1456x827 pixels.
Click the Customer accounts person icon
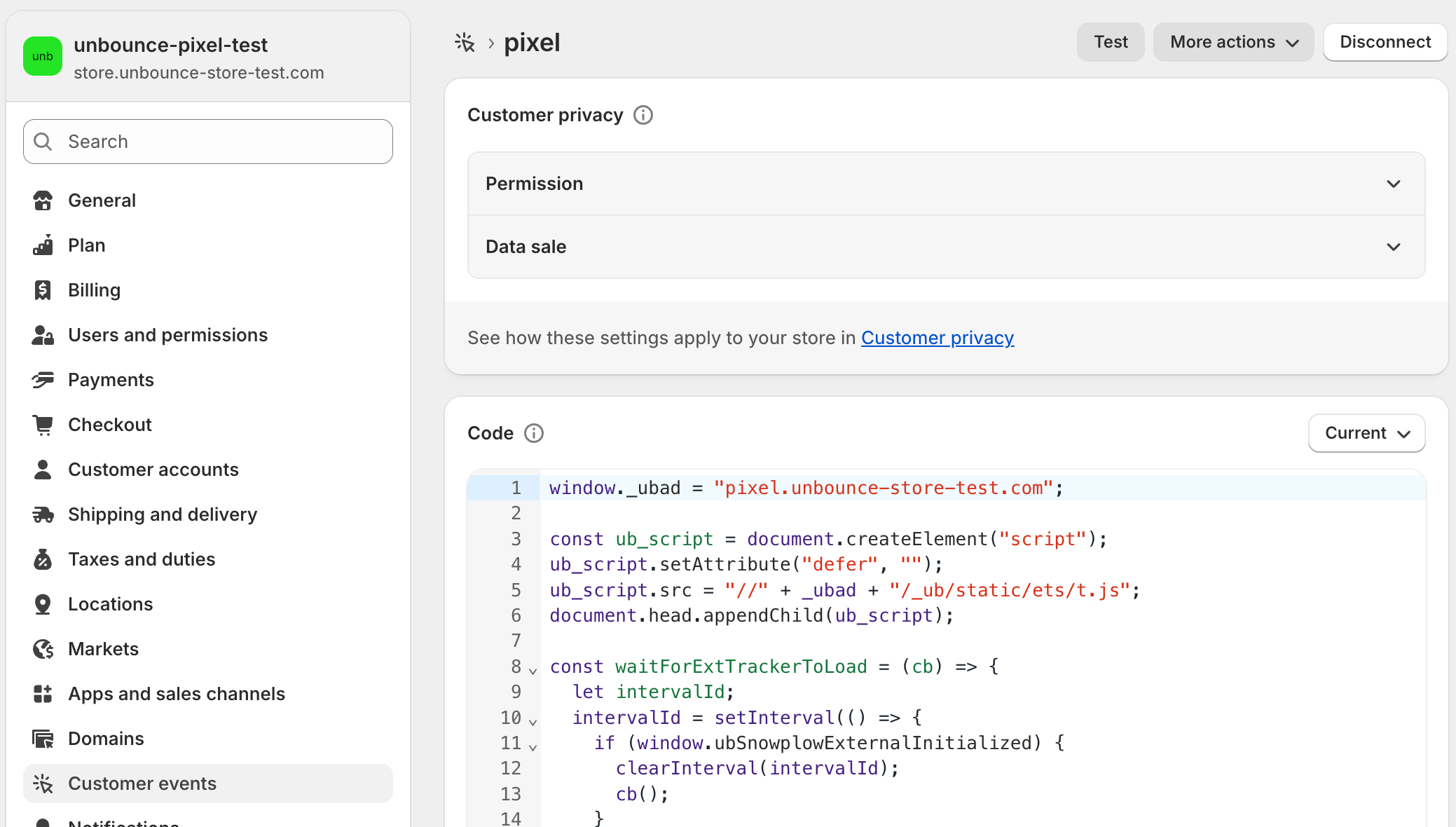(43, 470)
